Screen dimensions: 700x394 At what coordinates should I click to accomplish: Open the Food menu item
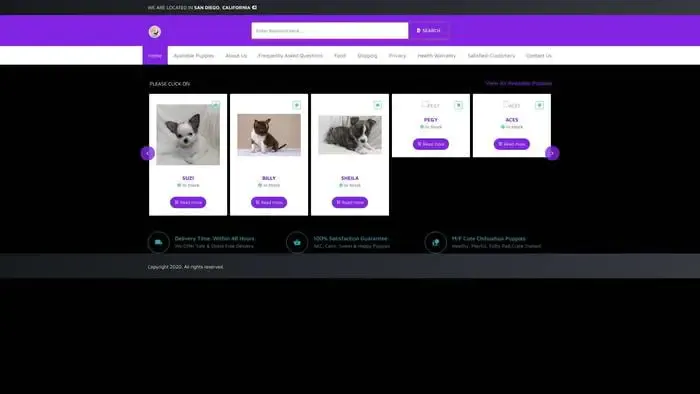(340, 56)
